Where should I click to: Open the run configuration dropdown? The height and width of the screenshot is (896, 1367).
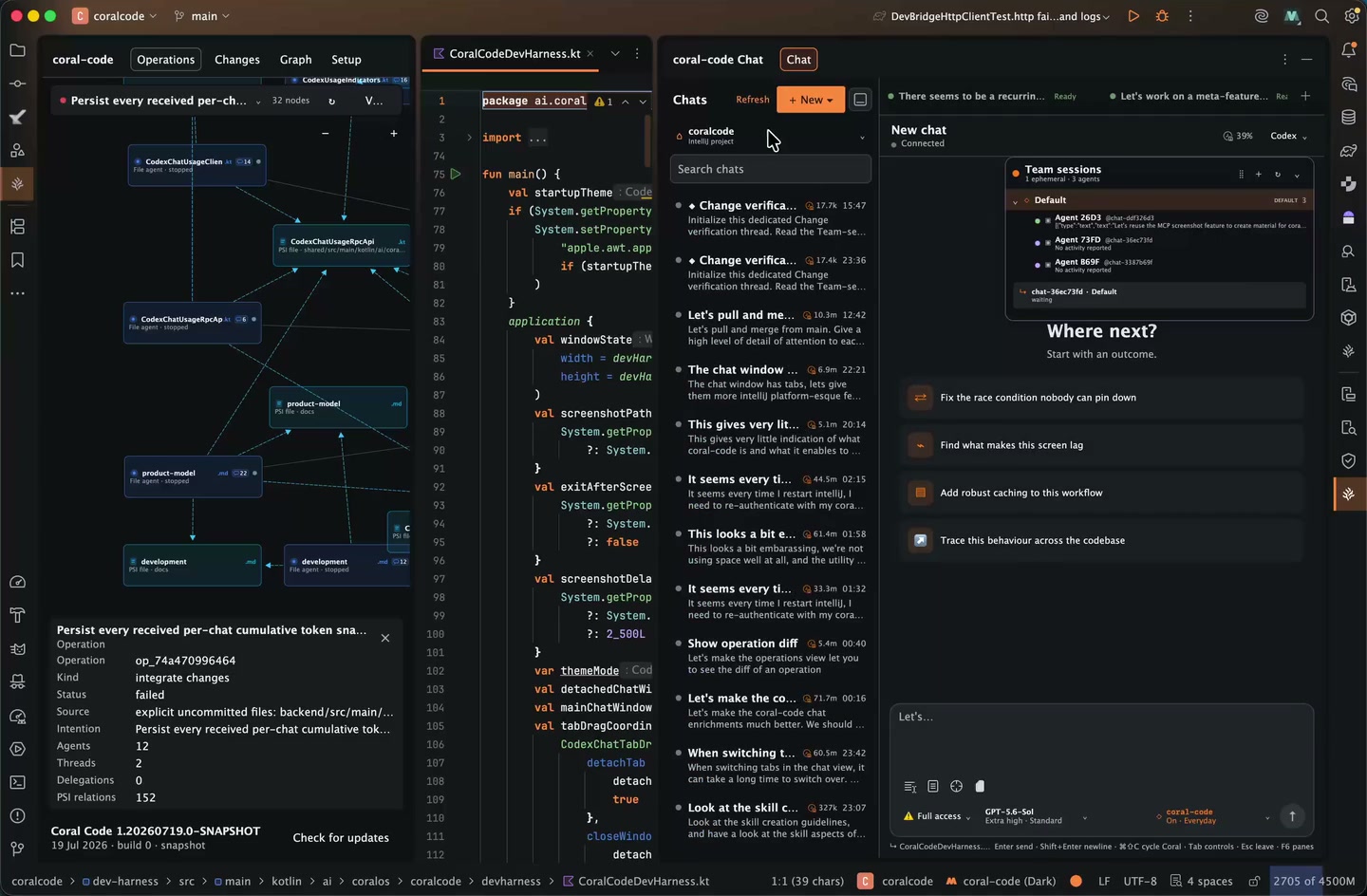(991, 16)
